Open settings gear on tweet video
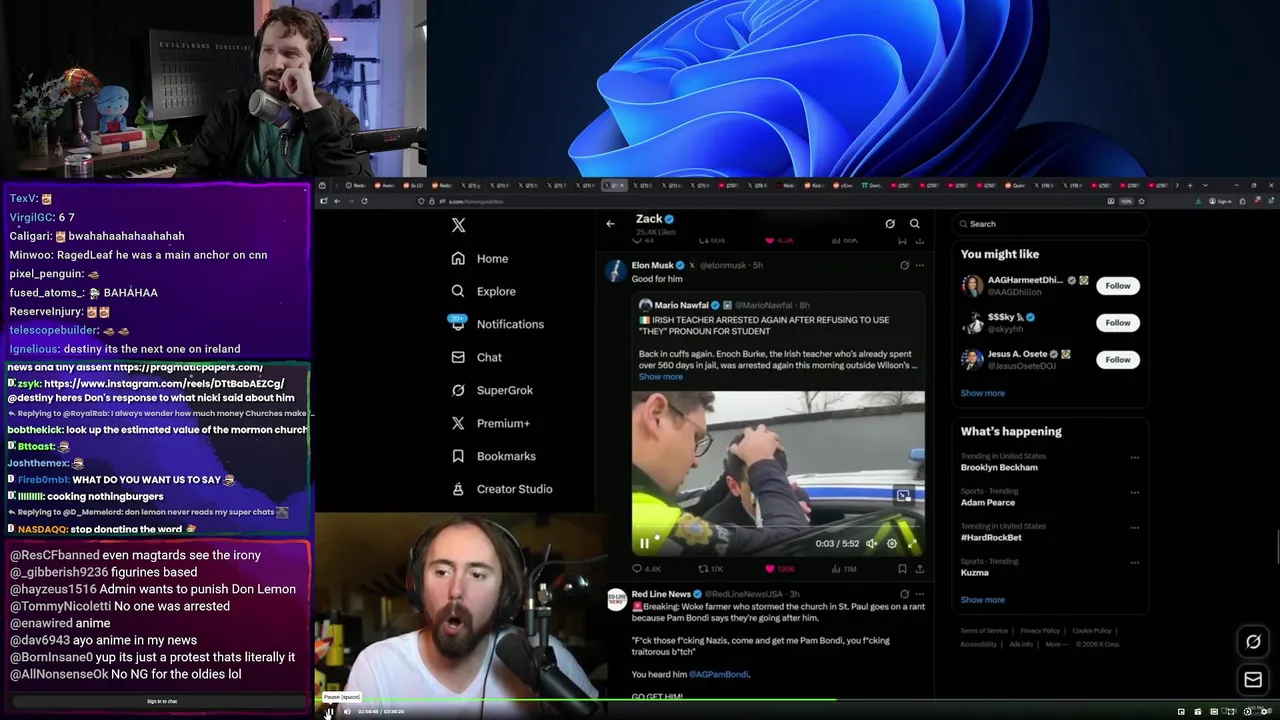 click(892, 544)
